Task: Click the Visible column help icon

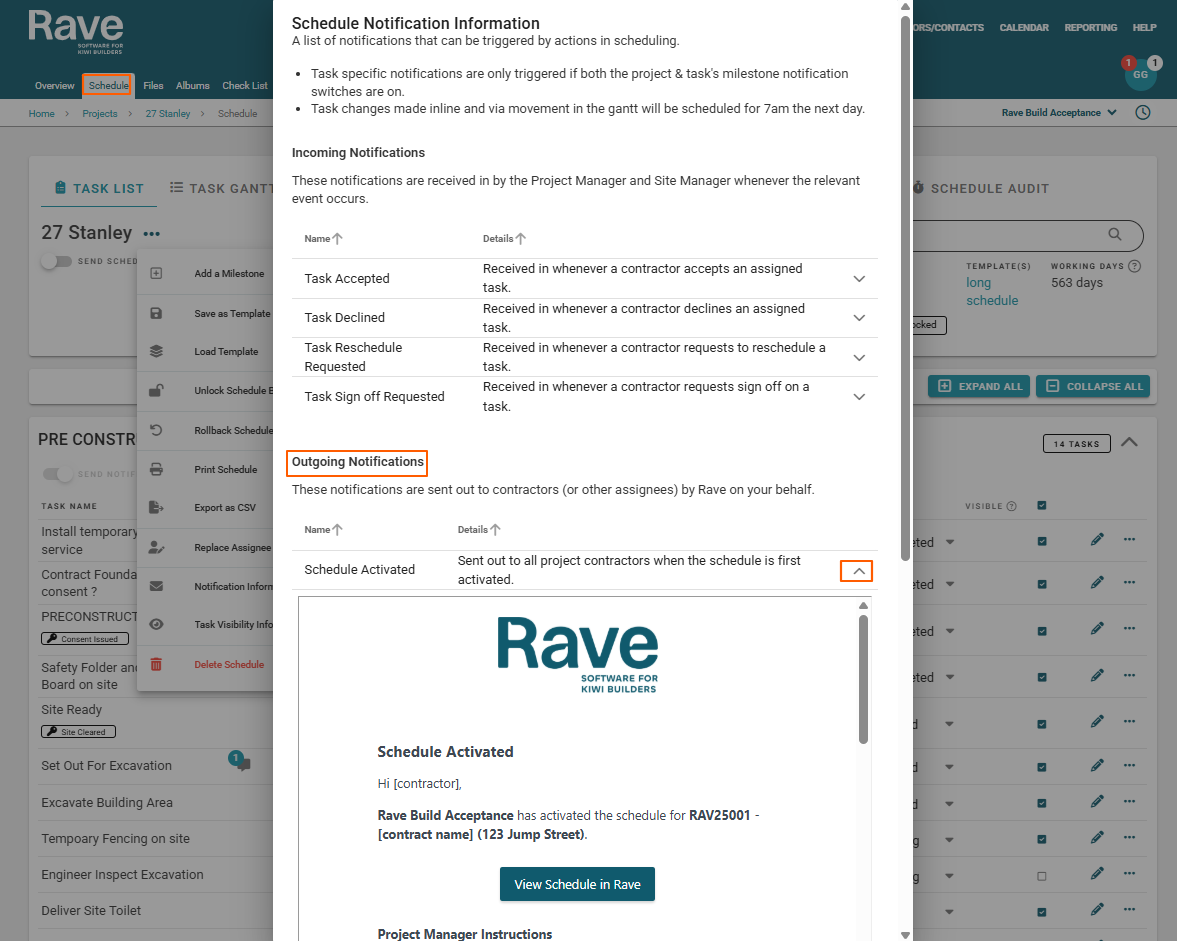Action: 1011,507
